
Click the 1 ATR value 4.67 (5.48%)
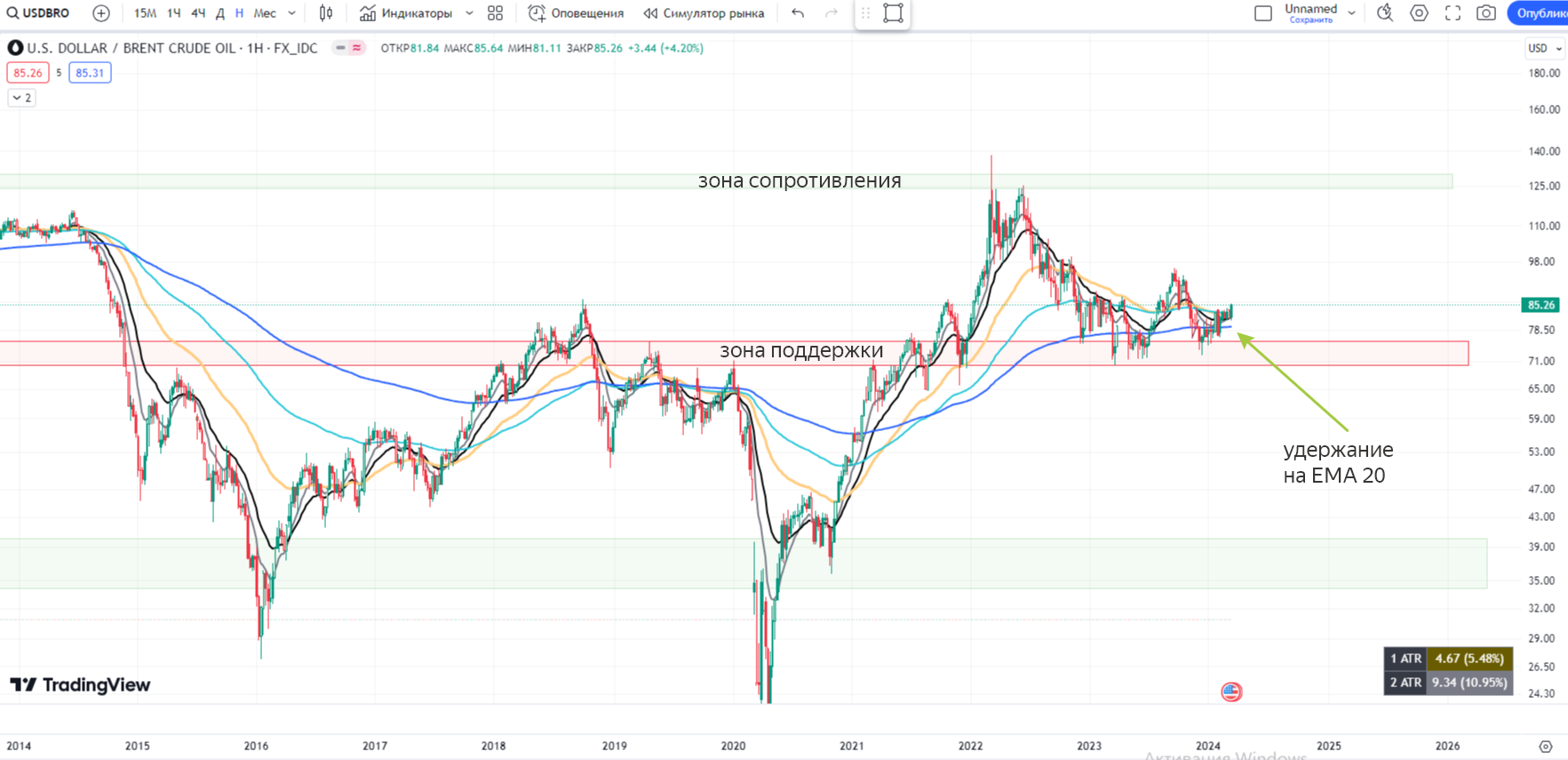(1469, 659)
